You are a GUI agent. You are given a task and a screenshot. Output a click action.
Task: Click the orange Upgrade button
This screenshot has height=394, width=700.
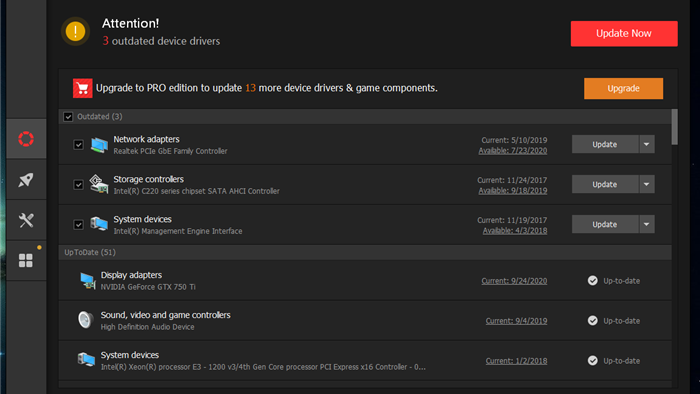[x=623, y=88]
